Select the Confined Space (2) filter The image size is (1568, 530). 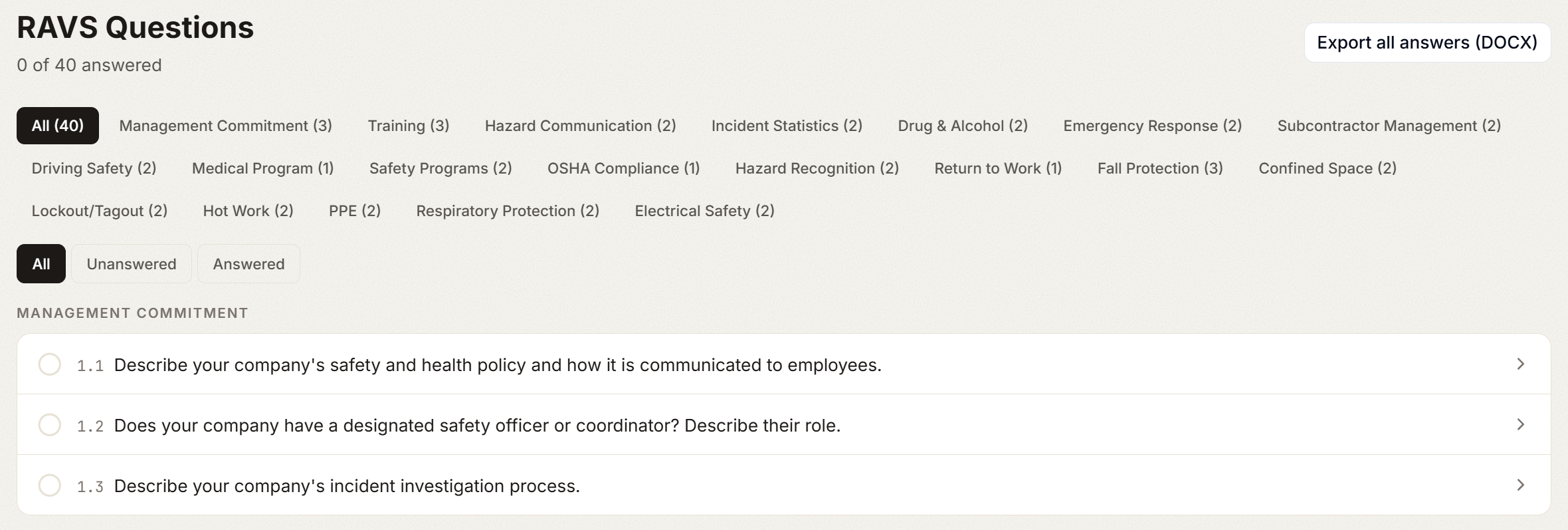pyautogui.click(x=1327, y=168)
